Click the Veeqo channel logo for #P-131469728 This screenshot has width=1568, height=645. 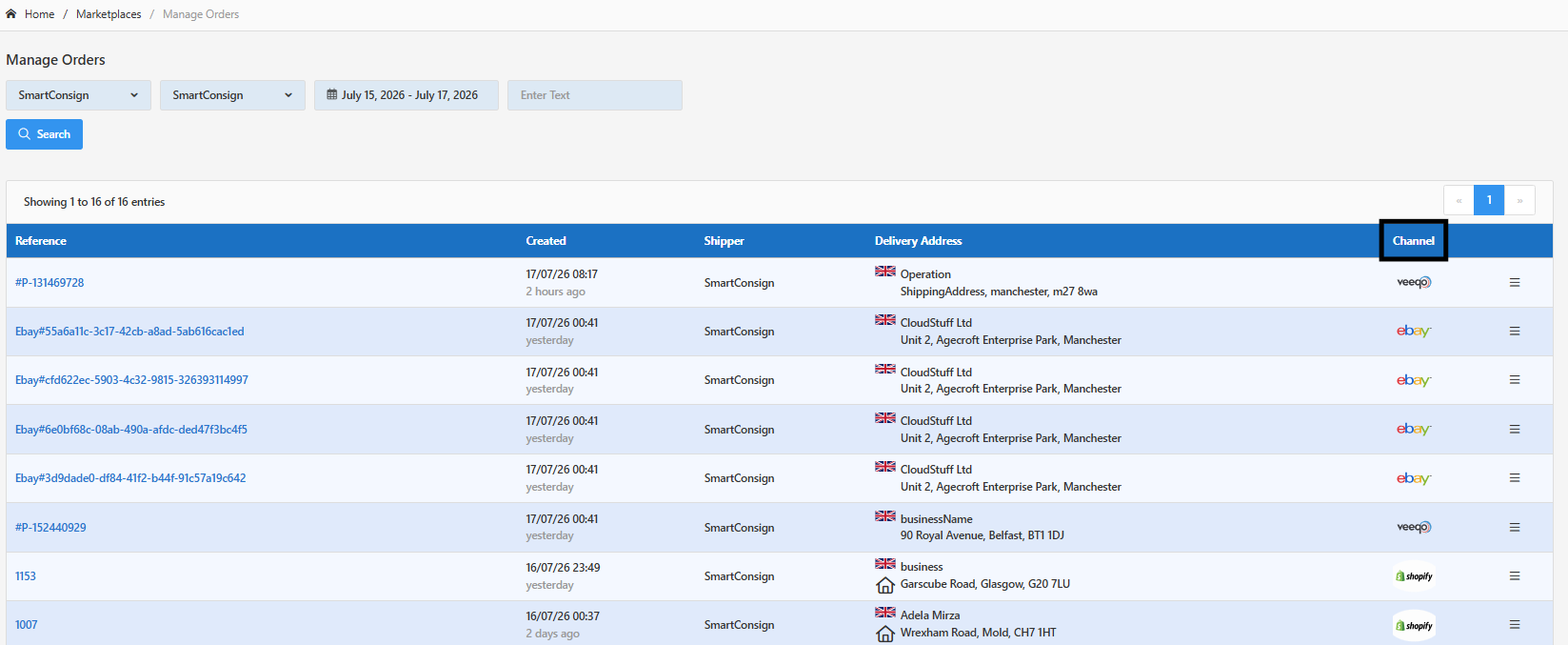[x=1414, y=282]
